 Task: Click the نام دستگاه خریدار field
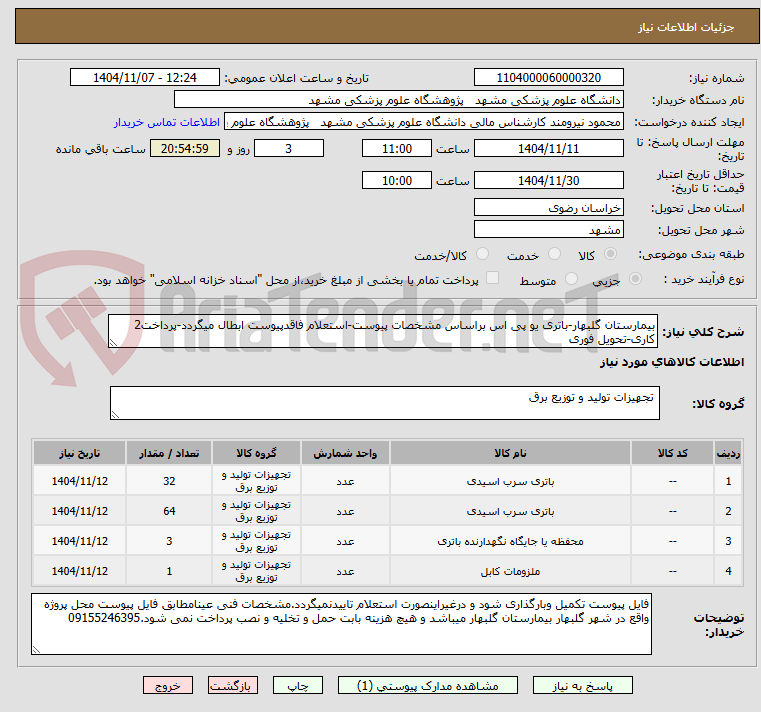(398, 100)
